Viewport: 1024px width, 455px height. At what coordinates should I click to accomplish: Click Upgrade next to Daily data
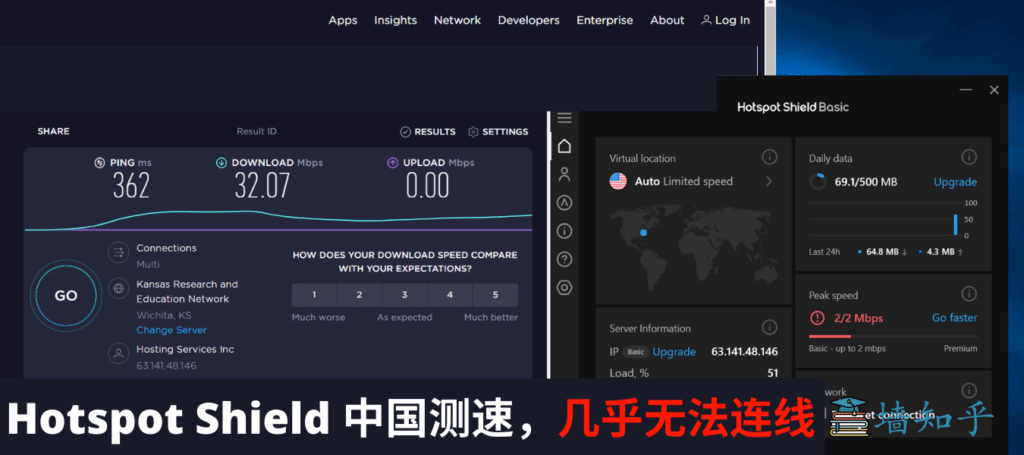955,182
